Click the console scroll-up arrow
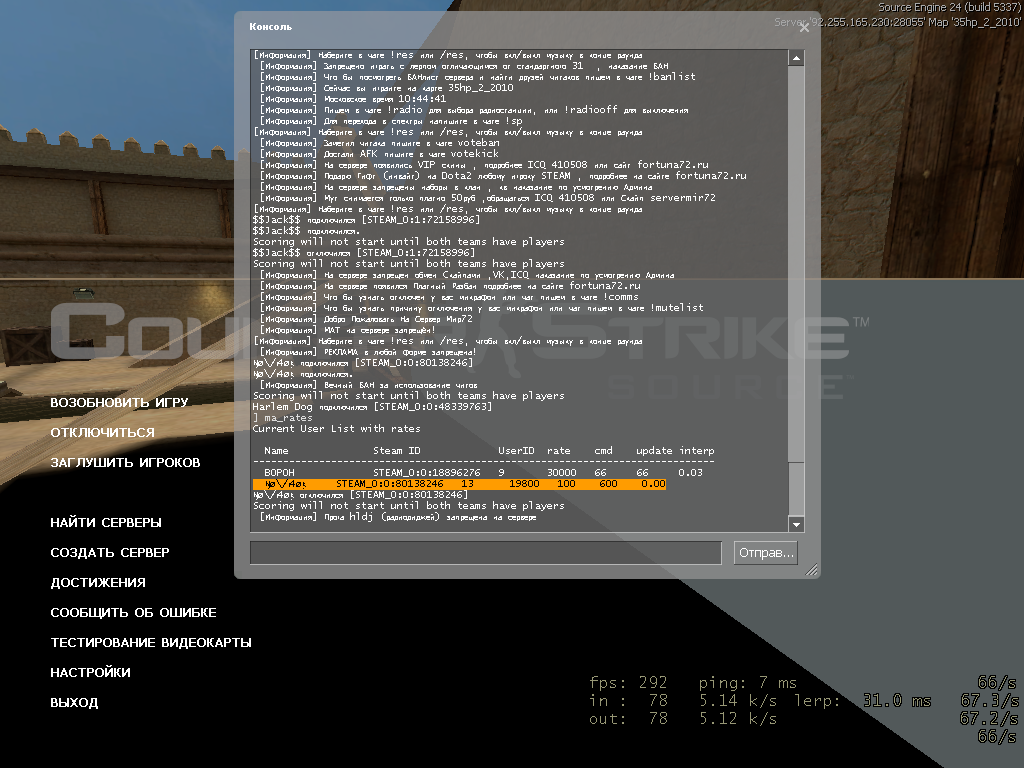The width and height of the screenshot is (1024, 768). (796, 58)
